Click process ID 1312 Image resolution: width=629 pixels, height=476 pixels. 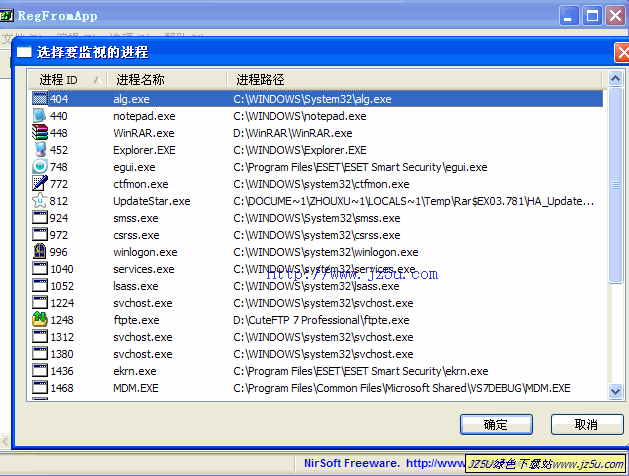point(62,337)
